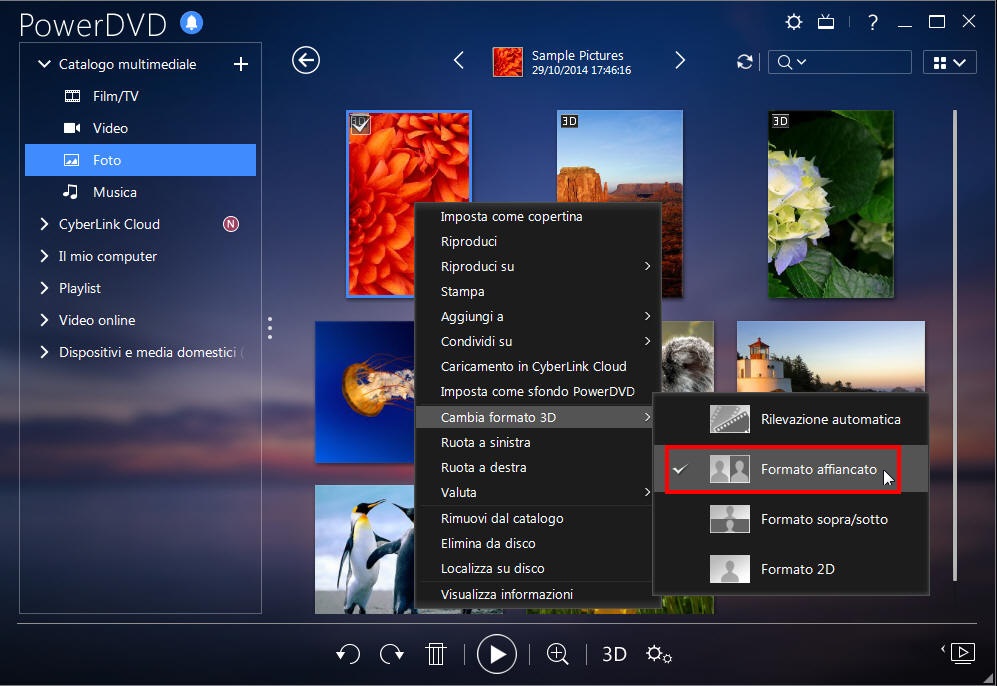Choose Imposta come copertina
This screenshot has height=686, width=997.
coord(538,216)
